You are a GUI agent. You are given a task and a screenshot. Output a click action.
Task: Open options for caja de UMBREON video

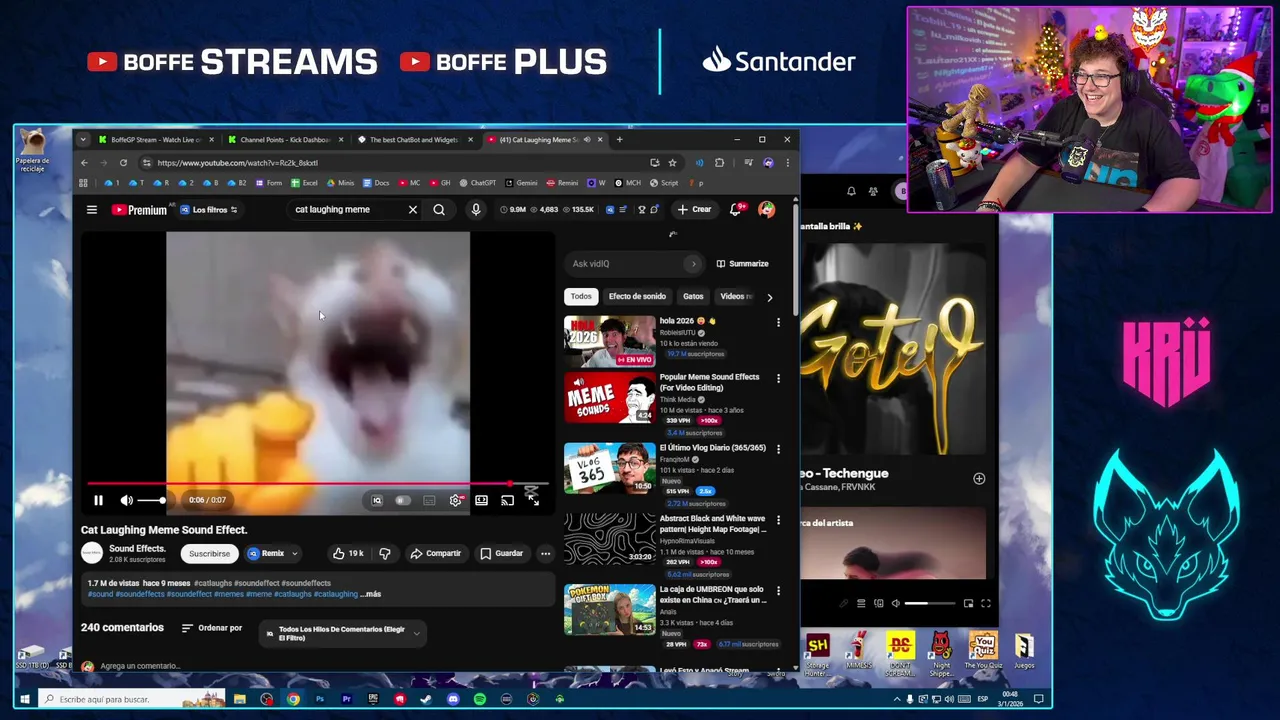click(778, 591)
